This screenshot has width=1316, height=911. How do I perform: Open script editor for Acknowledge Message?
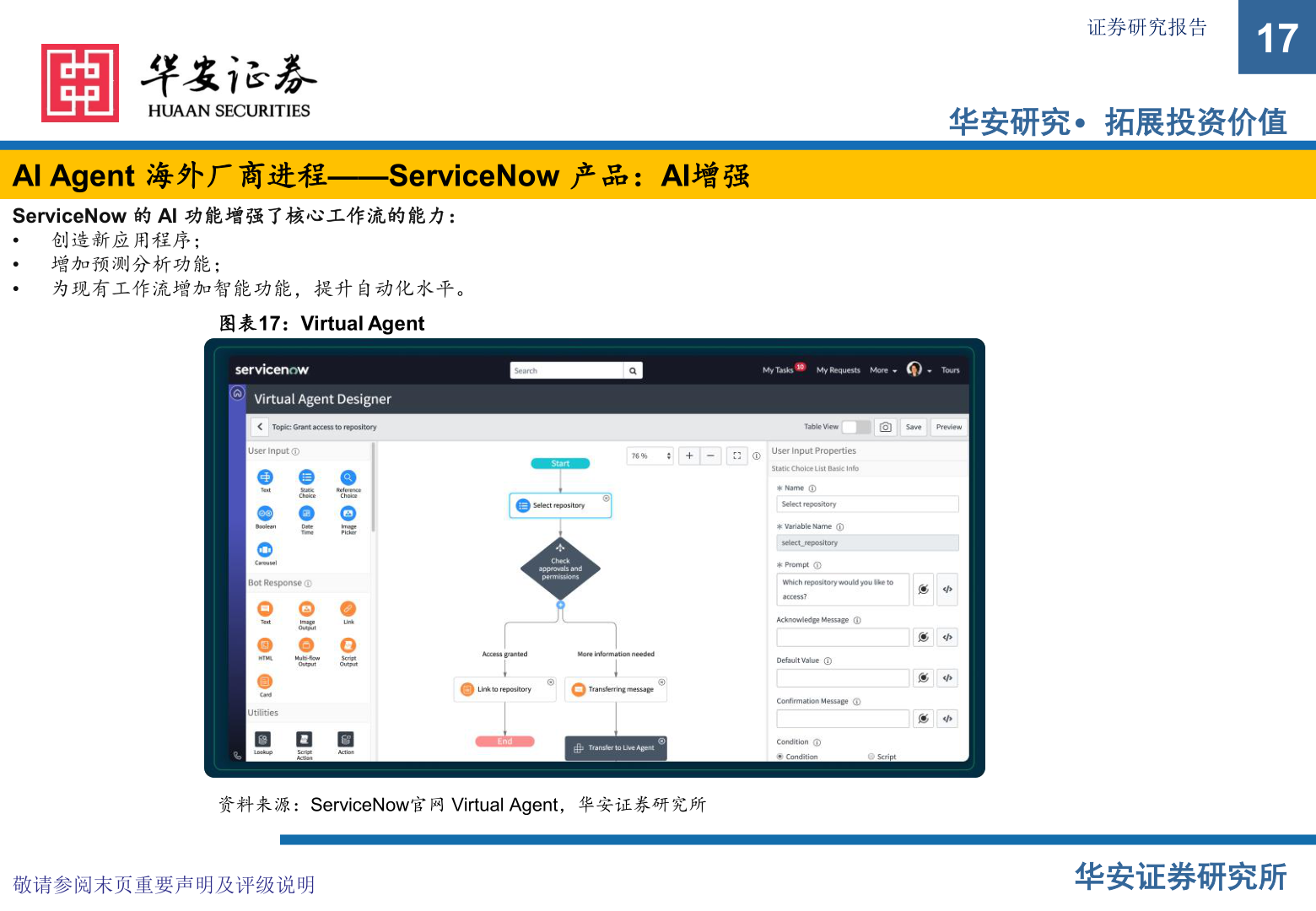[x=947, y=638]
